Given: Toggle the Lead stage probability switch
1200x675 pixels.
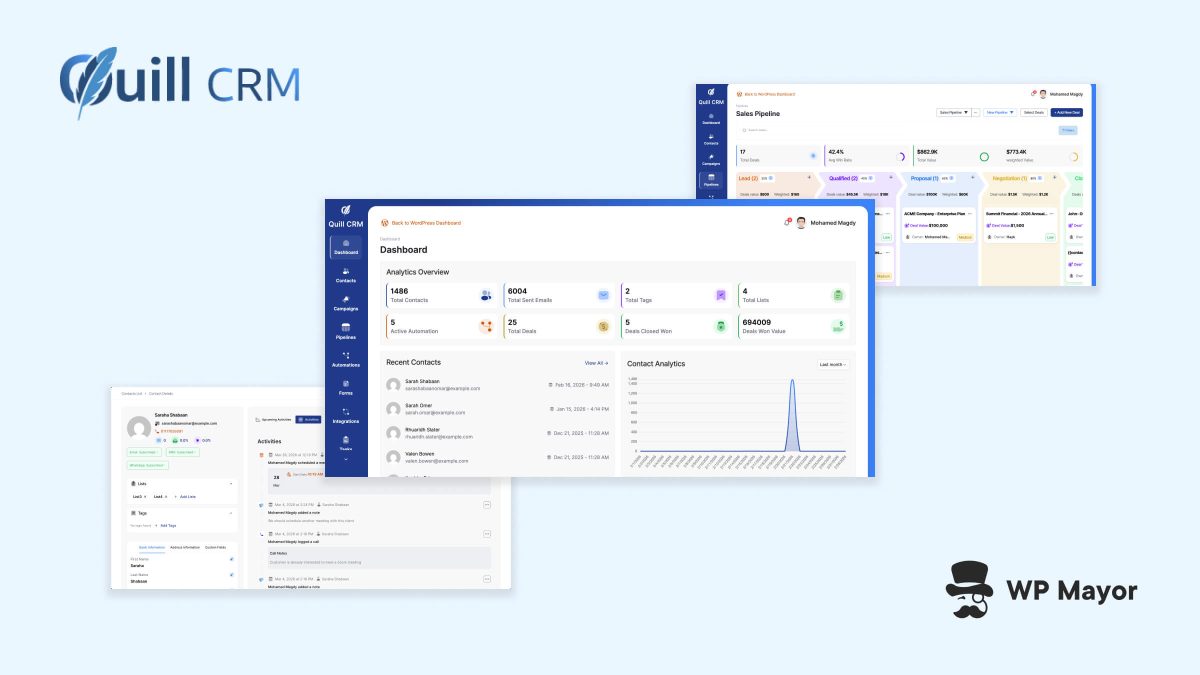Looking at the screenshot, I should click(770, 178).
